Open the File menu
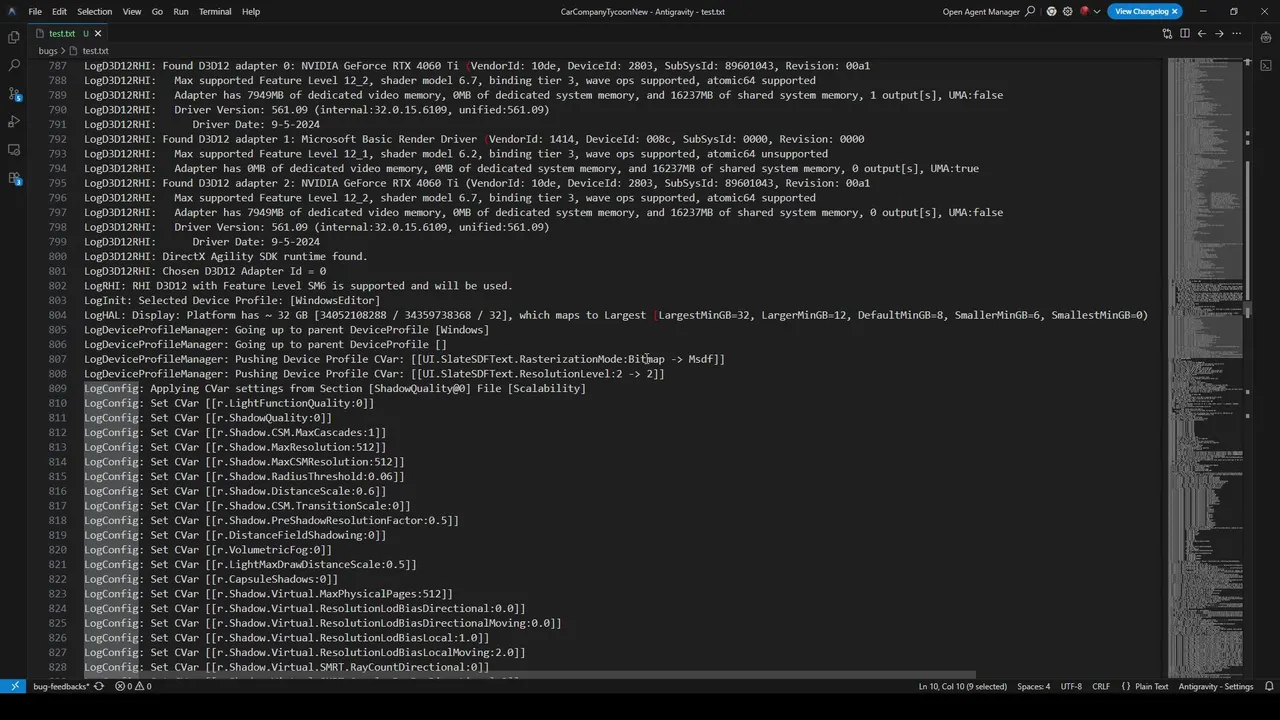 [35, 11]
